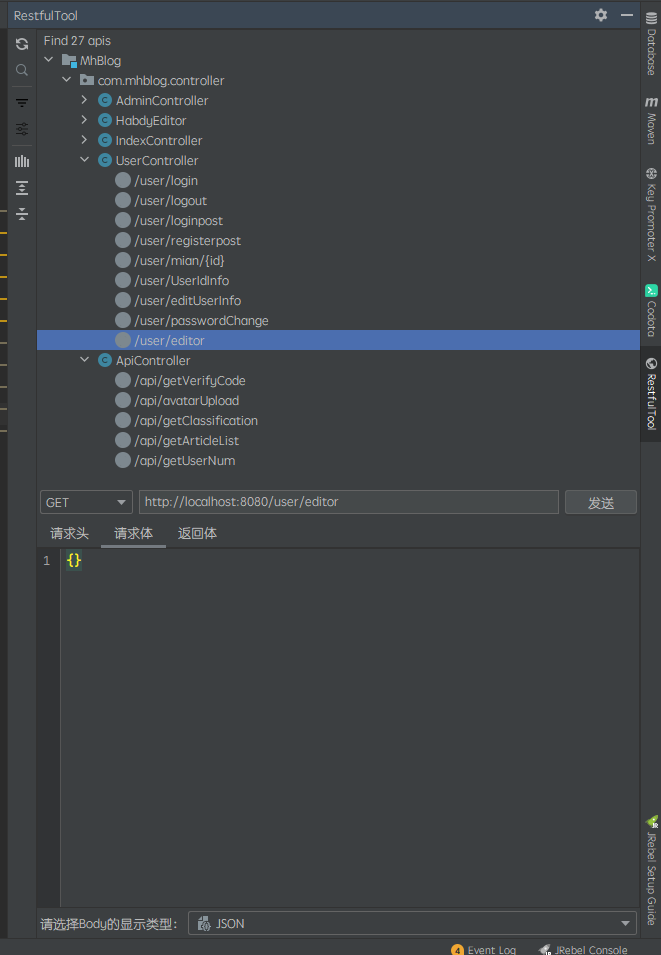Switch to the 请求体 tab
This screenshot has width=661, height=955.
(x=133, y=534)
